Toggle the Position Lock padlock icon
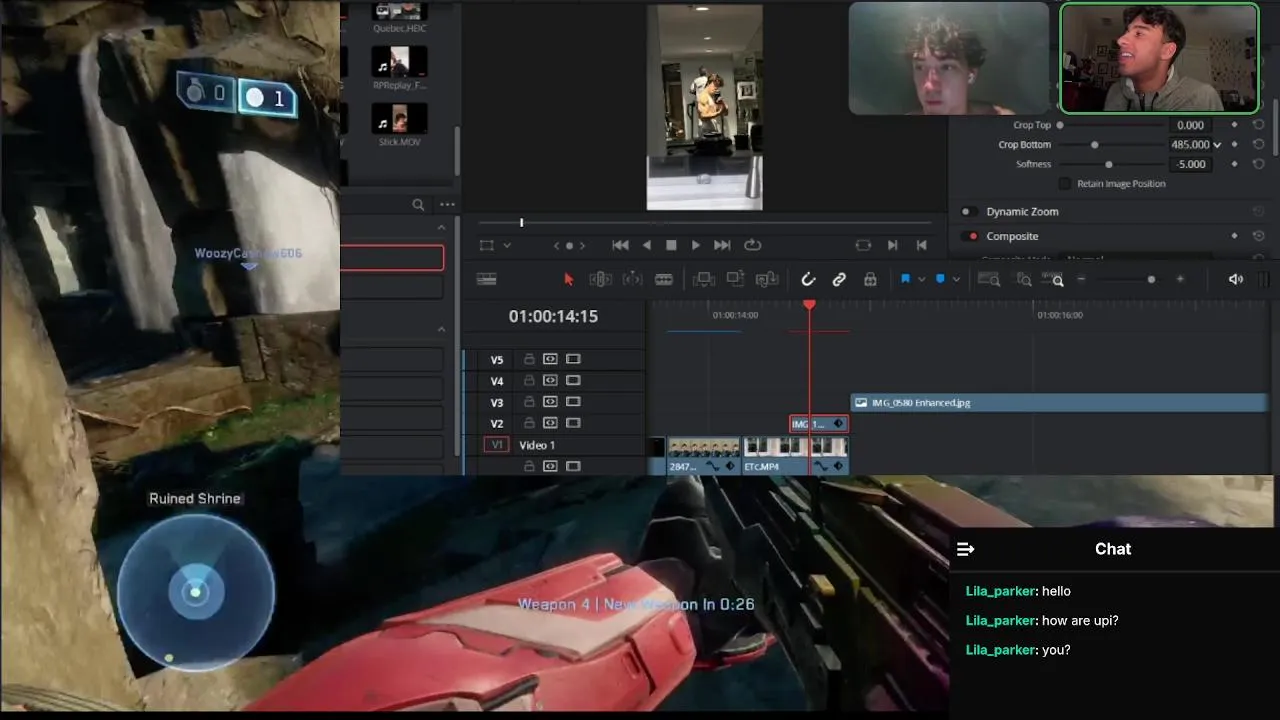Image resolution: width=1280 pixels, height=720 pixels. pos(870,280)
